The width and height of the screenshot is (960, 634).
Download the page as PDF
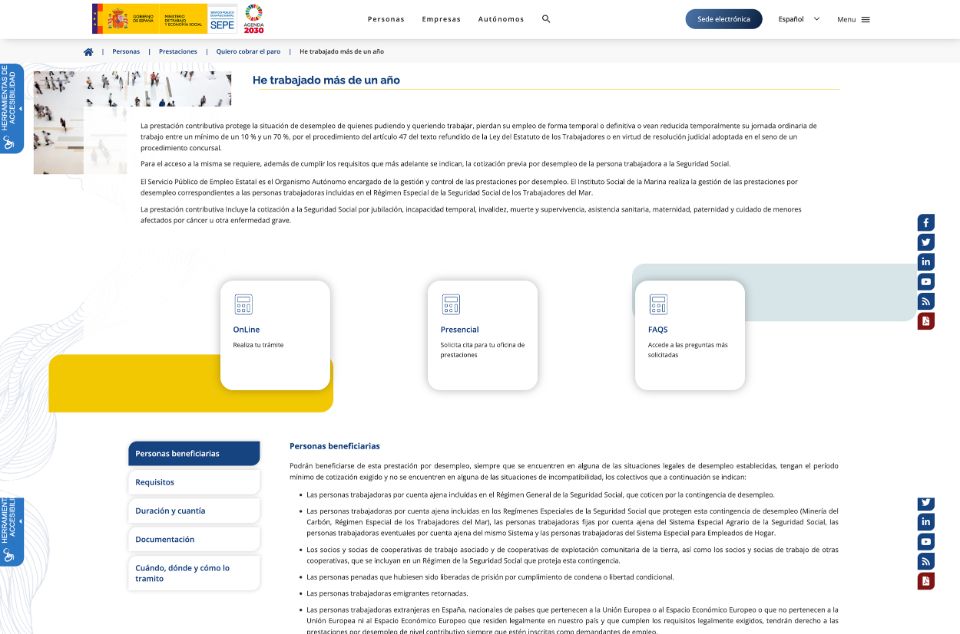(926, 321)
